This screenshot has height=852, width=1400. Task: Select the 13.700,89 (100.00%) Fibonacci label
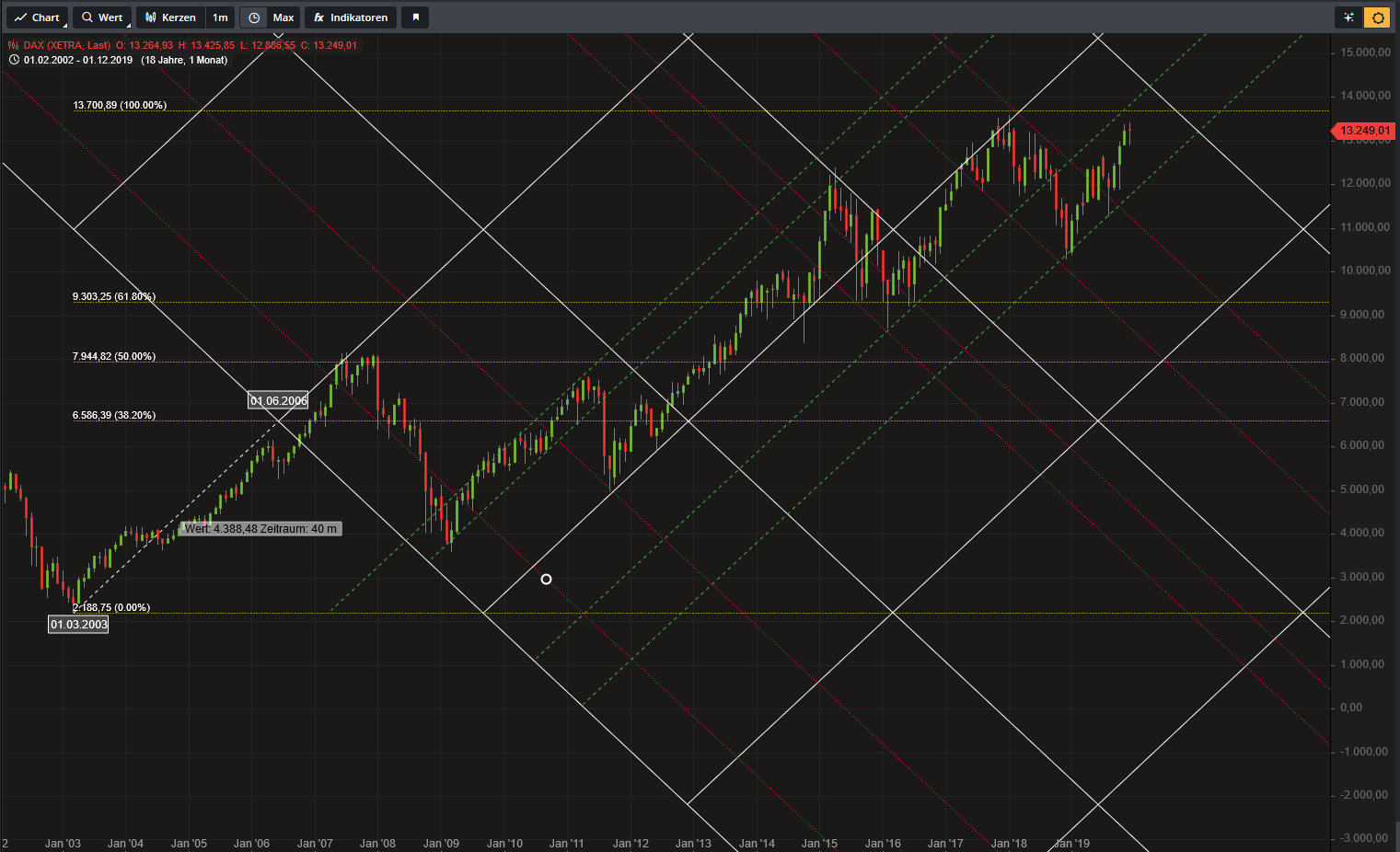(x=120, y=106)
